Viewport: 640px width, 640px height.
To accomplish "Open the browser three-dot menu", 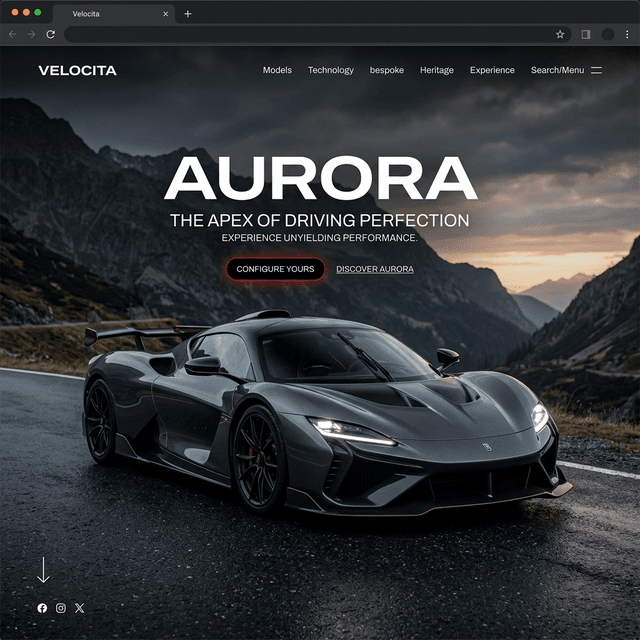I will click(627, 34).
